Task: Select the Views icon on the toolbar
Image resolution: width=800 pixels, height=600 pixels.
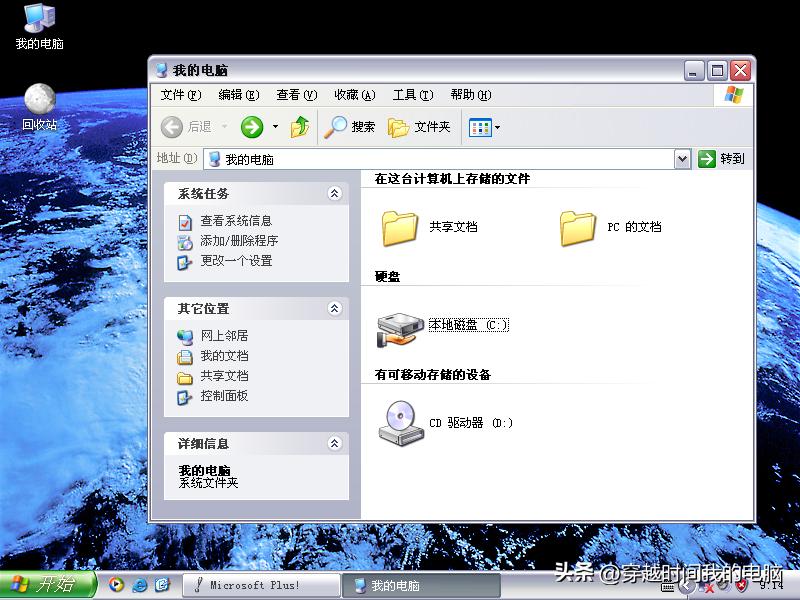Action: tap(481, 127)
